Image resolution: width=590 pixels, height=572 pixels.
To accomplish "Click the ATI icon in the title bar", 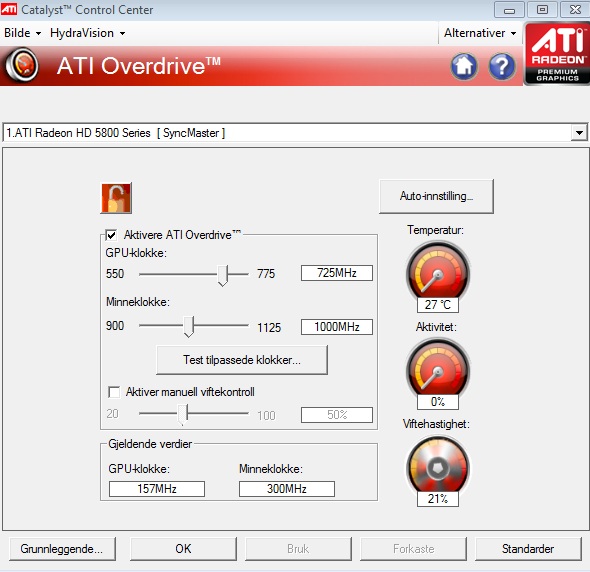I will pyautogui.click(x=9, y=9).
